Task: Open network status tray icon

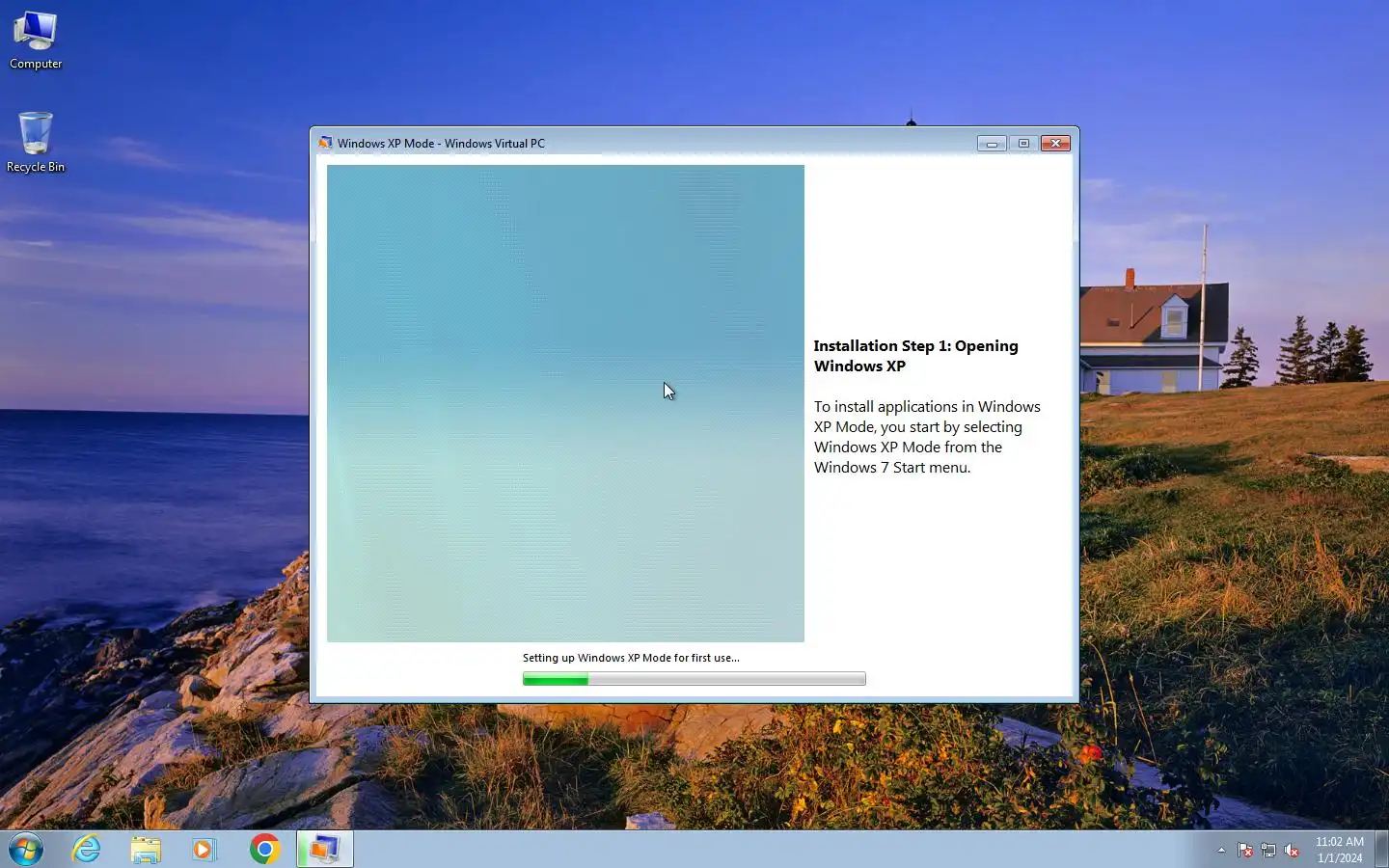Action: point(1268,850)
